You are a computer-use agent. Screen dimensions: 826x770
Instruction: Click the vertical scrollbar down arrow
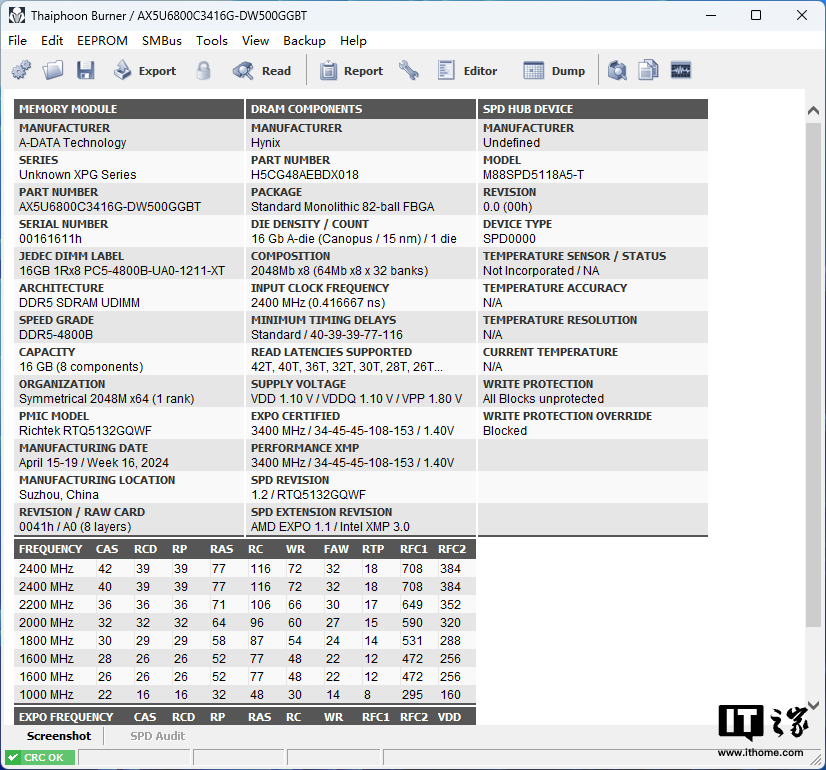click(815, 705)
